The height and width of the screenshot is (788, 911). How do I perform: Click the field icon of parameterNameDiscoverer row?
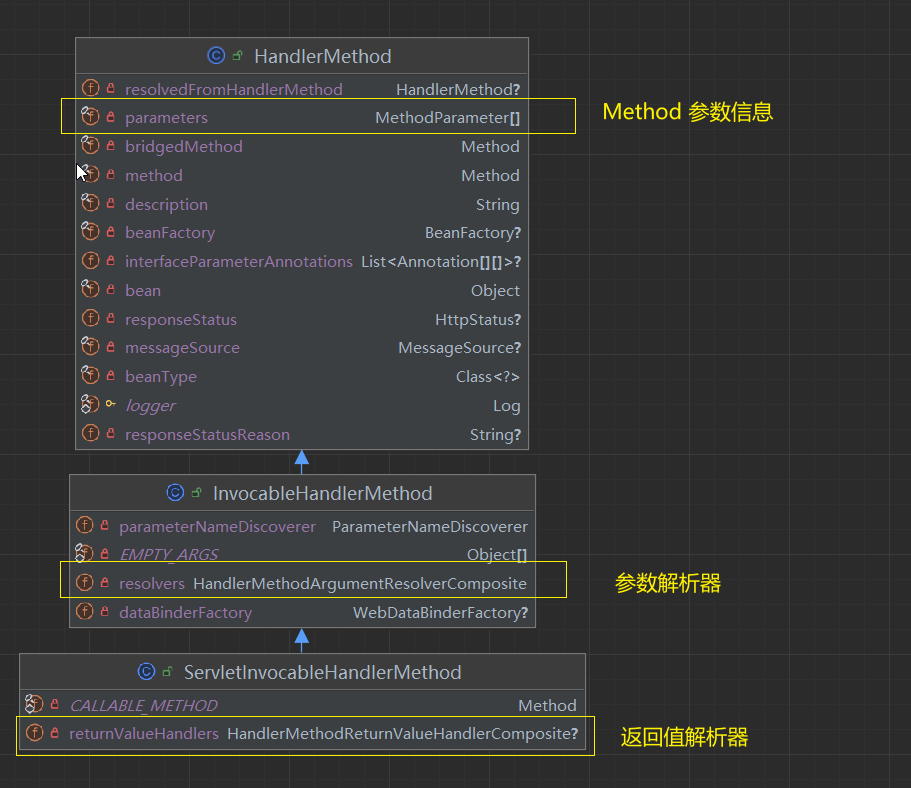click(84, 525)
